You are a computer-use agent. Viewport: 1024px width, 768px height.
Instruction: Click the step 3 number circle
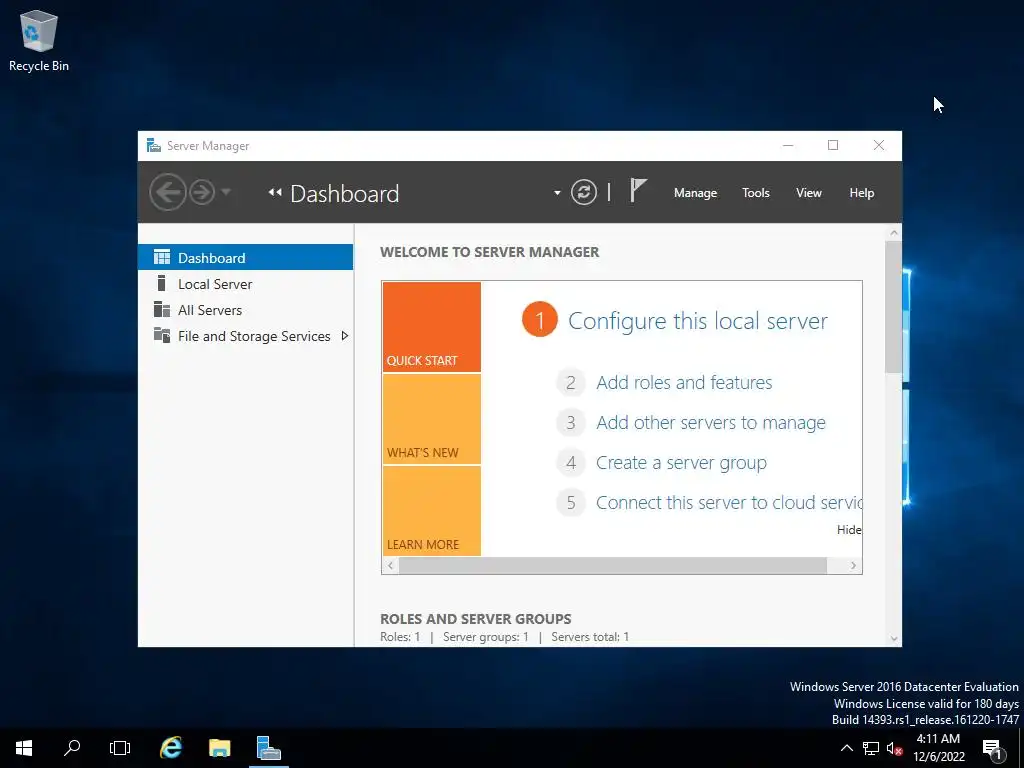click(571, 423)
